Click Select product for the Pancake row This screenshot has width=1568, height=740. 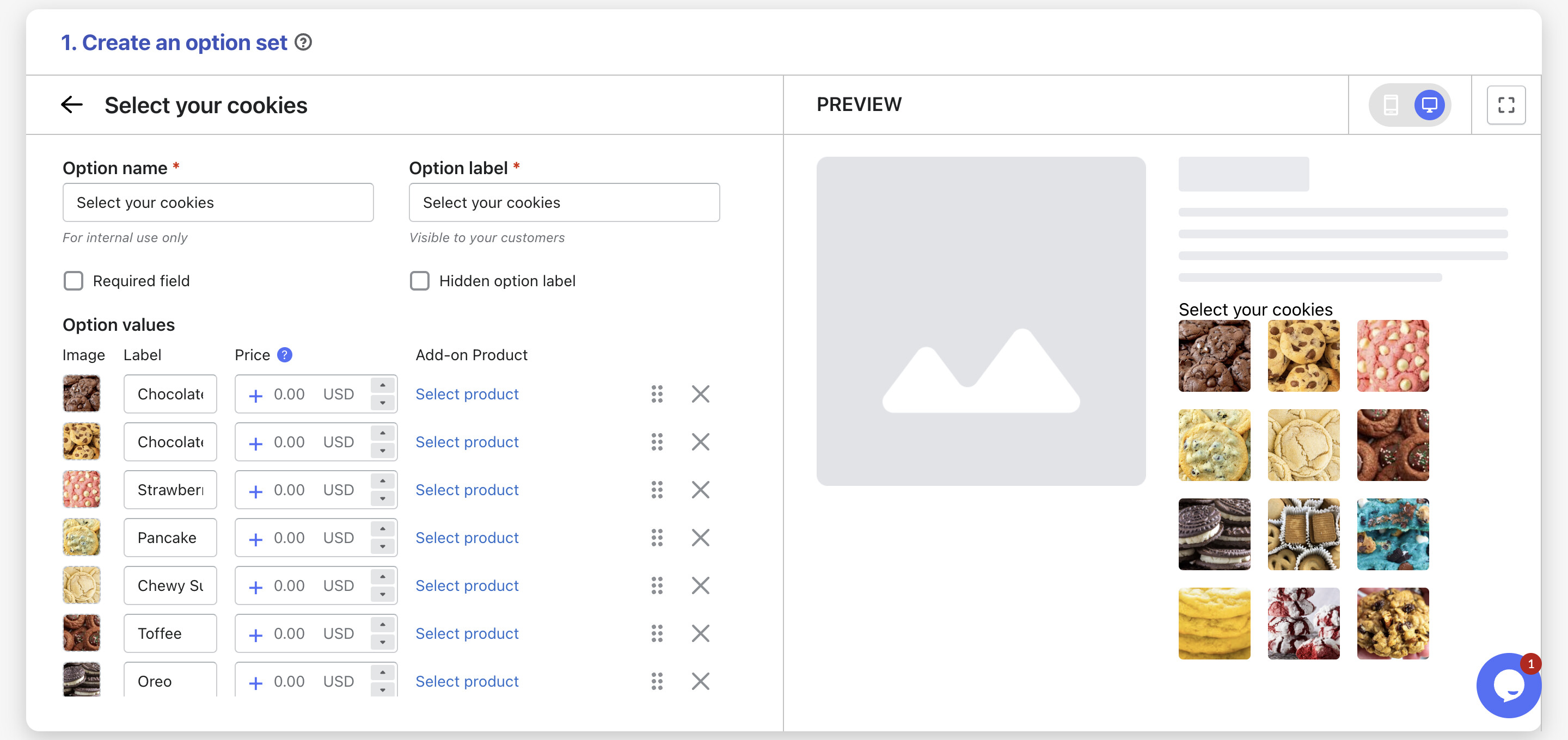pos(467,538)
